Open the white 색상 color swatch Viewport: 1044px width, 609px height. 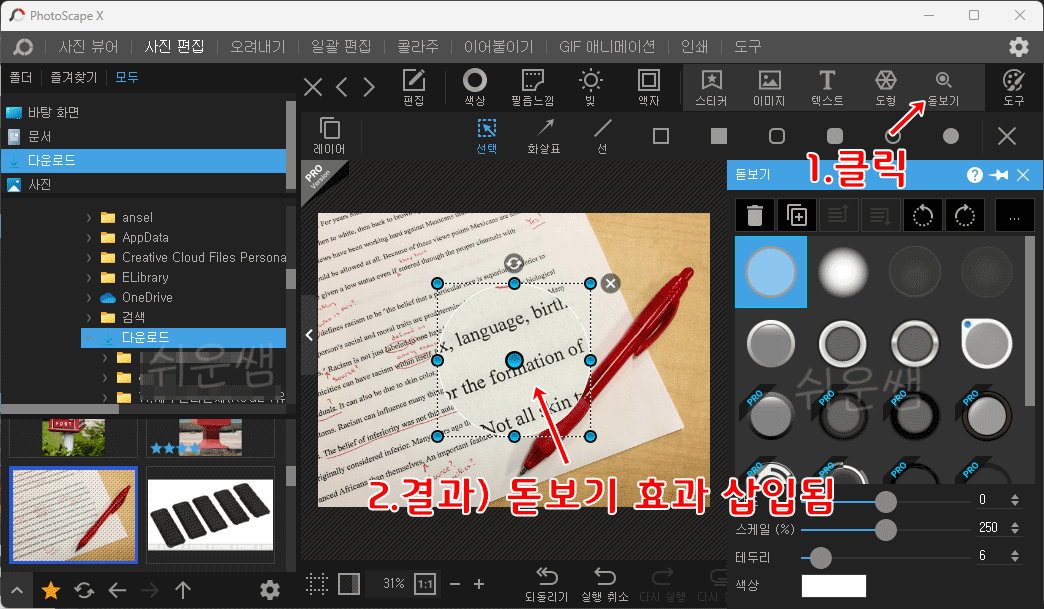point(834,586)
